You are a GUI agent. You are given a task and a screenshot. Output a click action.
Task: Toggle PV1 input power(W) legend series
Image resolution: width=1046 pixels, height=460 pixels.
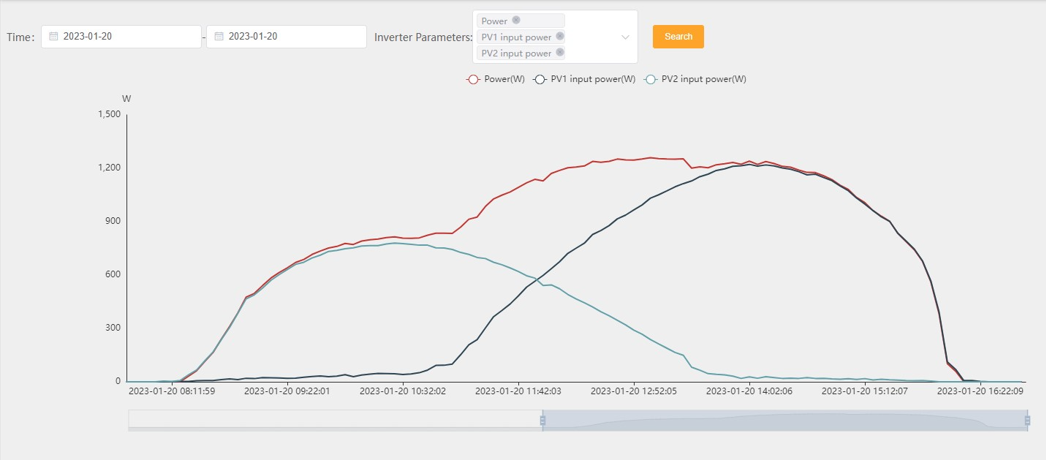click(584, 79)
